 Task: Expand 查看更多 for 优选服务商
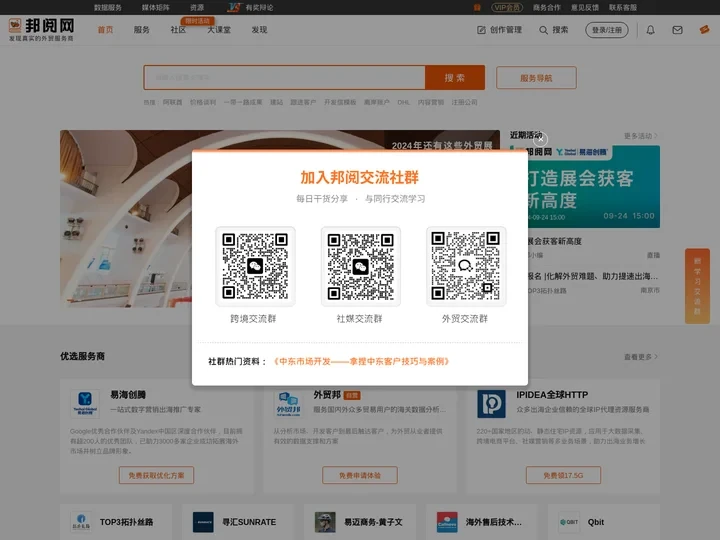[x=641, y=357]
